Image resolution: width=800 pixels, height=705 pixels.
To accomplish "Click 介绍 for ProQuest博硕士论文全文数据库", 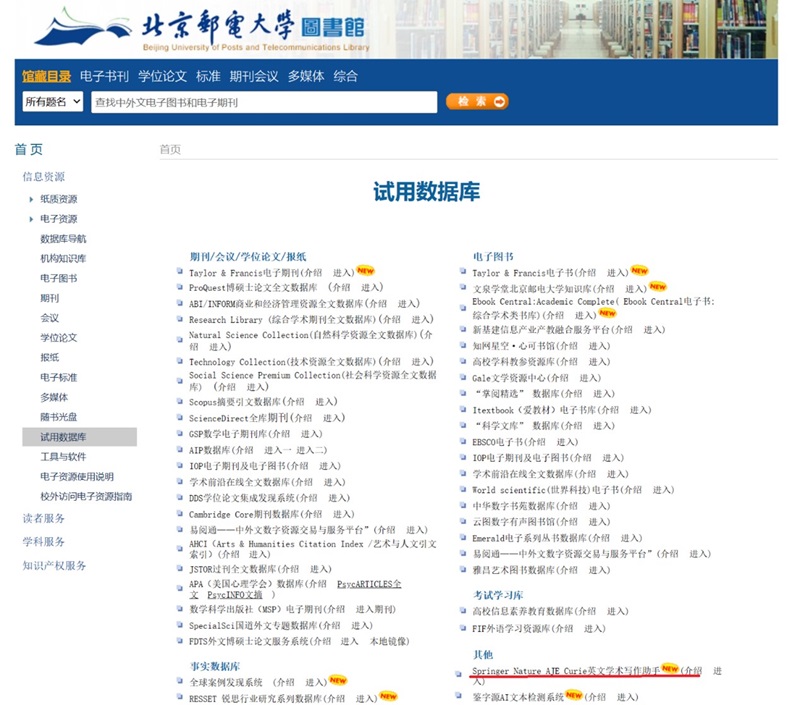I will (x=341, y=288).
